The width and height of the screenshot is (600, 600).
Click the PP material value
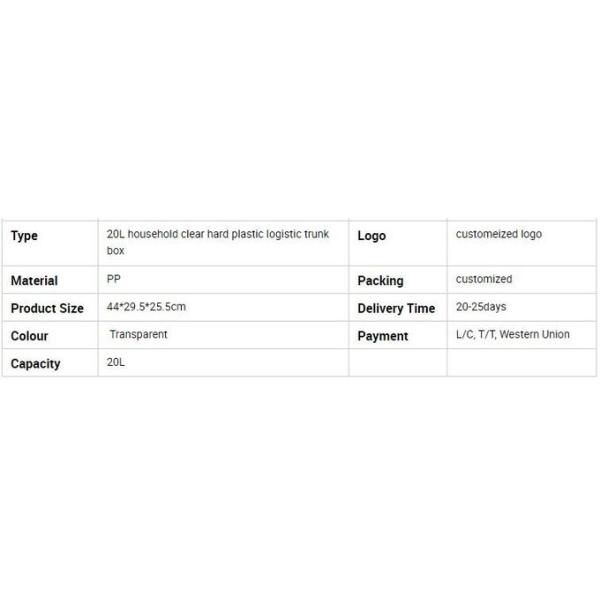point(113,279)
